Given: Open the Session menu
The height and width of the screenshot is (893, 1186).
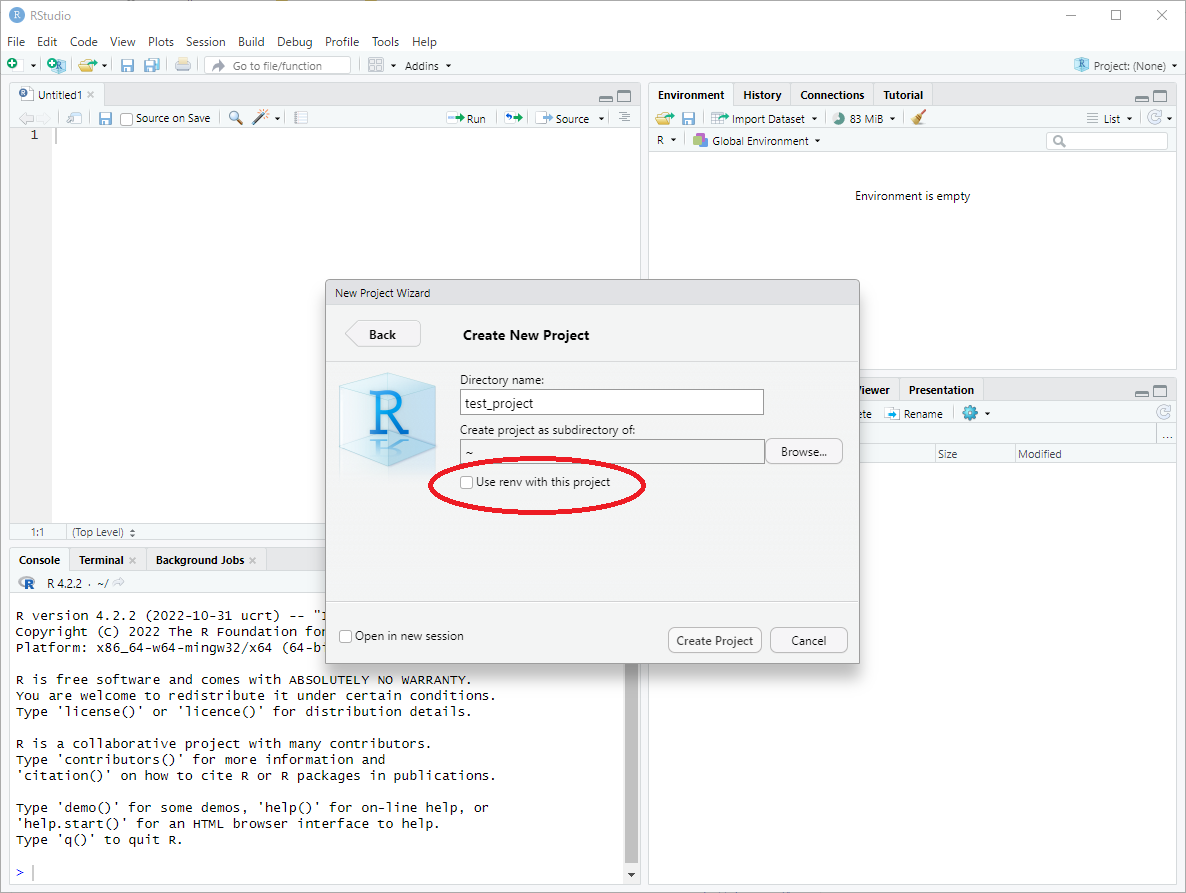Looking at the screenshot, I should click(205, 42).
